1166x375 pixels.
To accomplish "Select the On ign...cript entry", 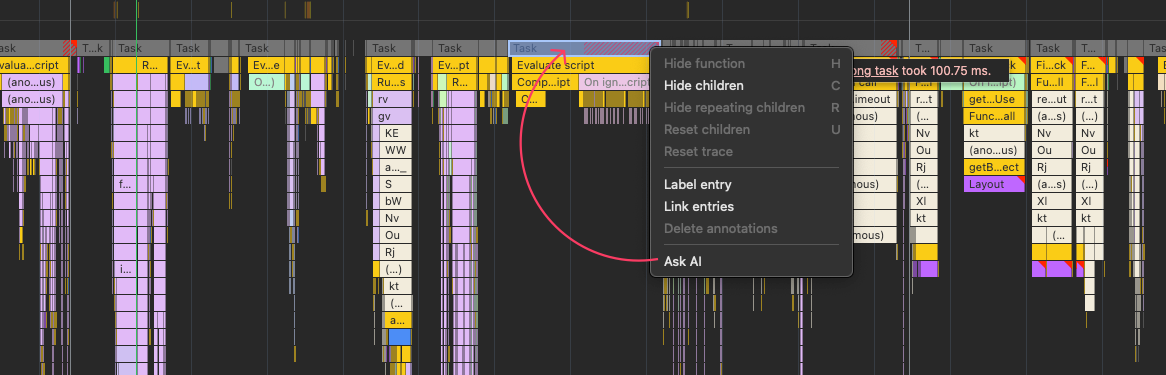I will [x=616, y=82].
